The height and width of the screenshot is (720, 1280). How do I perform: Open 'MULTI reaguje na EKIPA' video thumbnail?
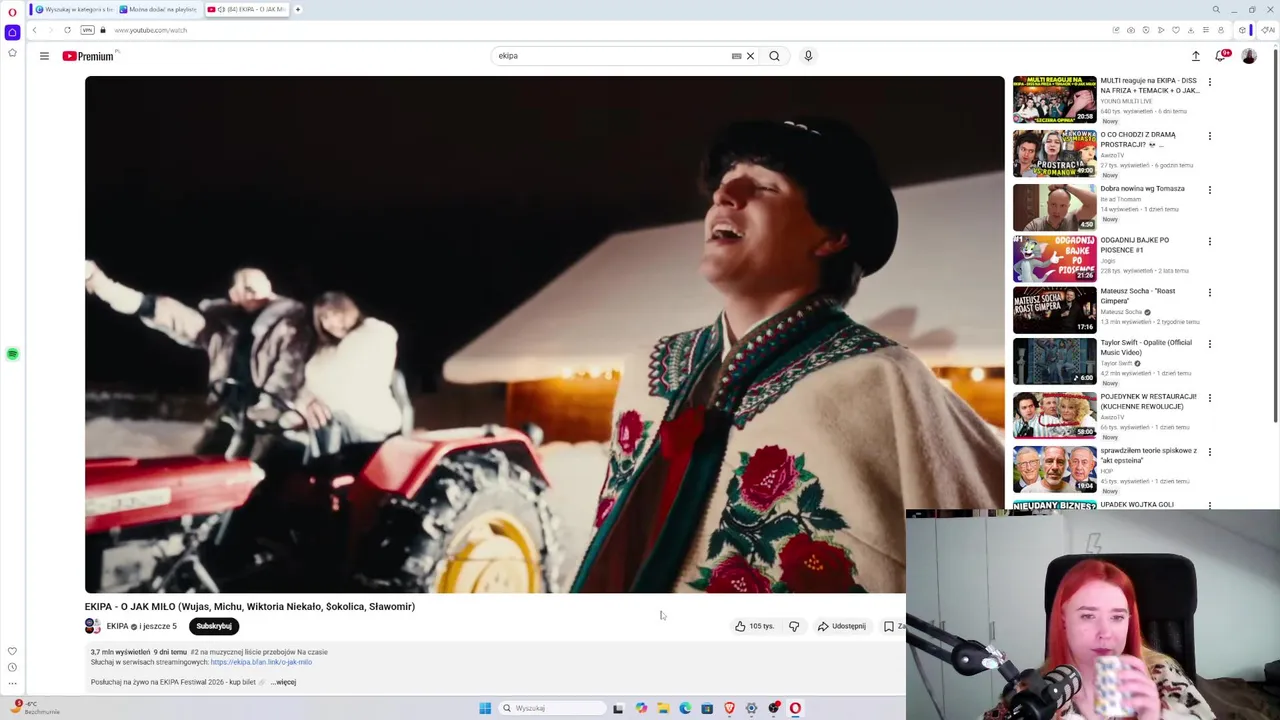point(1054,99)
